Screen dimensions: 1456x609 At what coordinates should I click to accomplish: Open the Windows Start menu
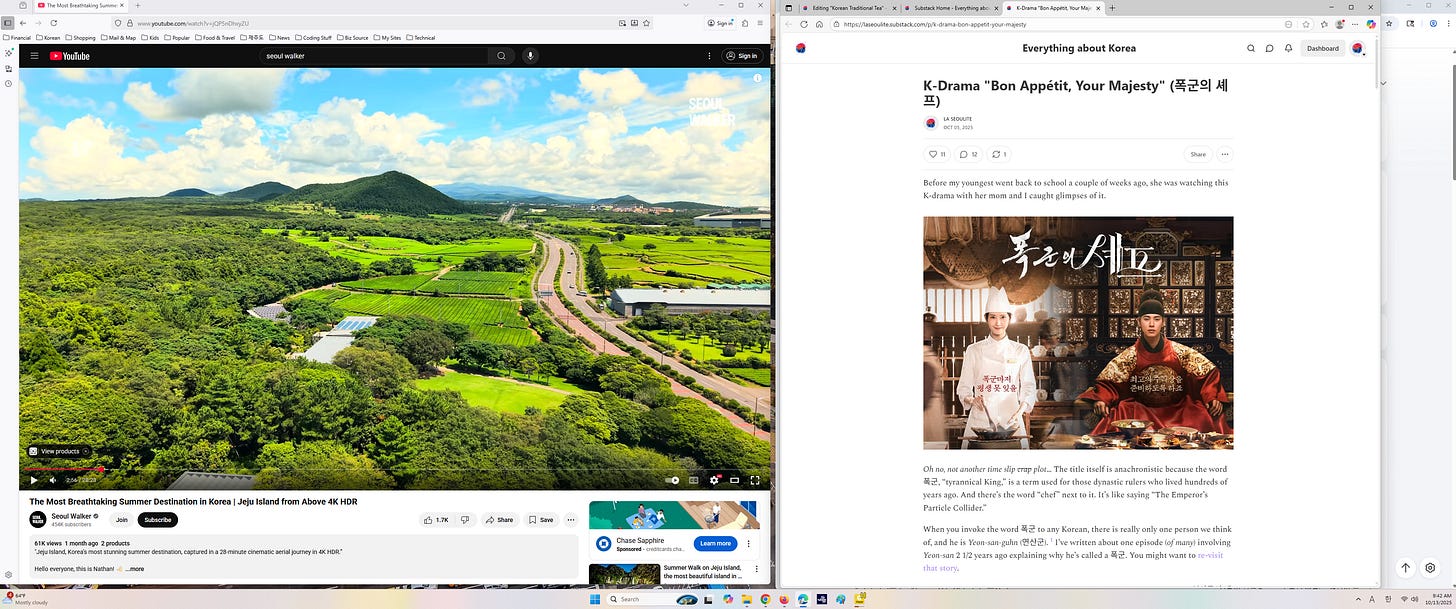595,599
